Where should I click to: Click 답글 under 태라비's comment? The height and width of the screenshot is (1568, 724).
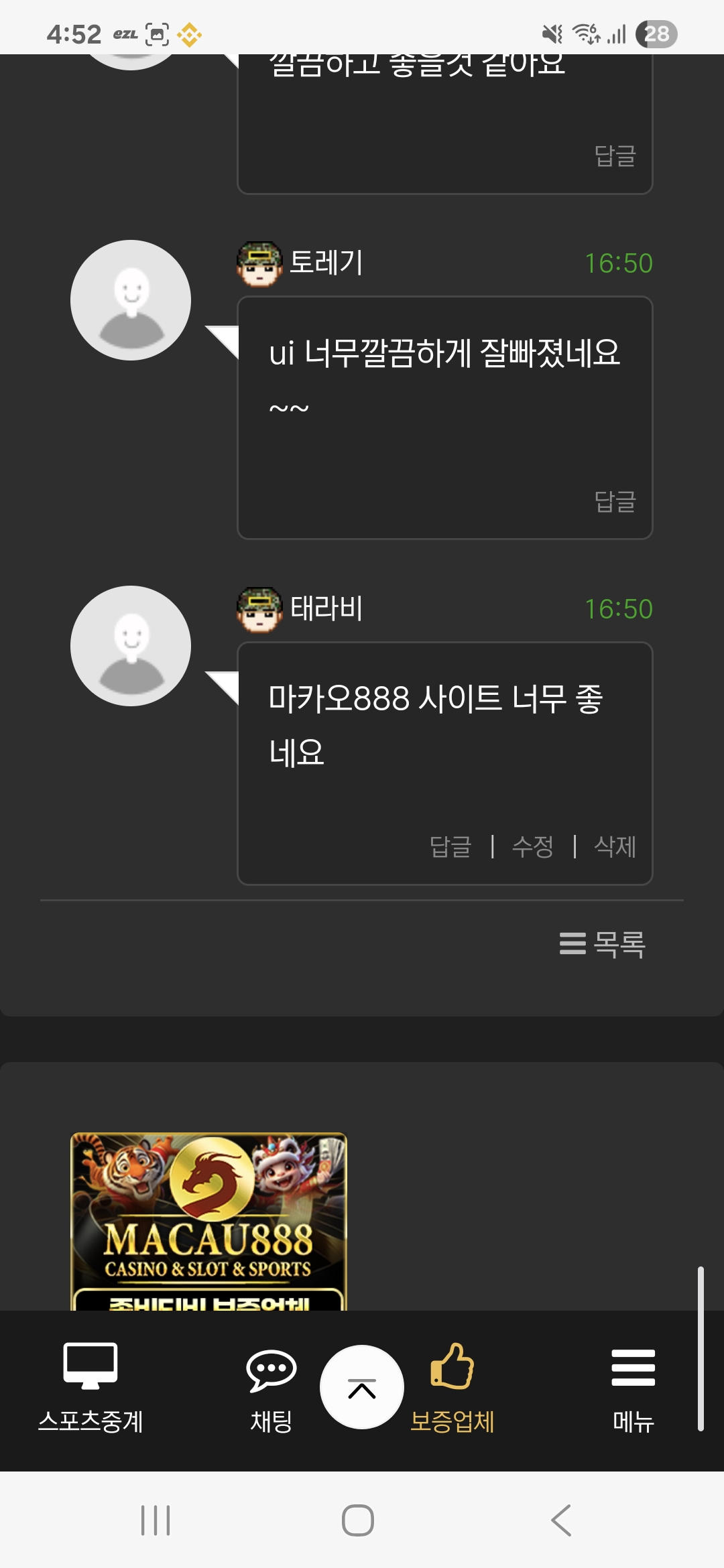pyautogui.click(x=450, y=846)
